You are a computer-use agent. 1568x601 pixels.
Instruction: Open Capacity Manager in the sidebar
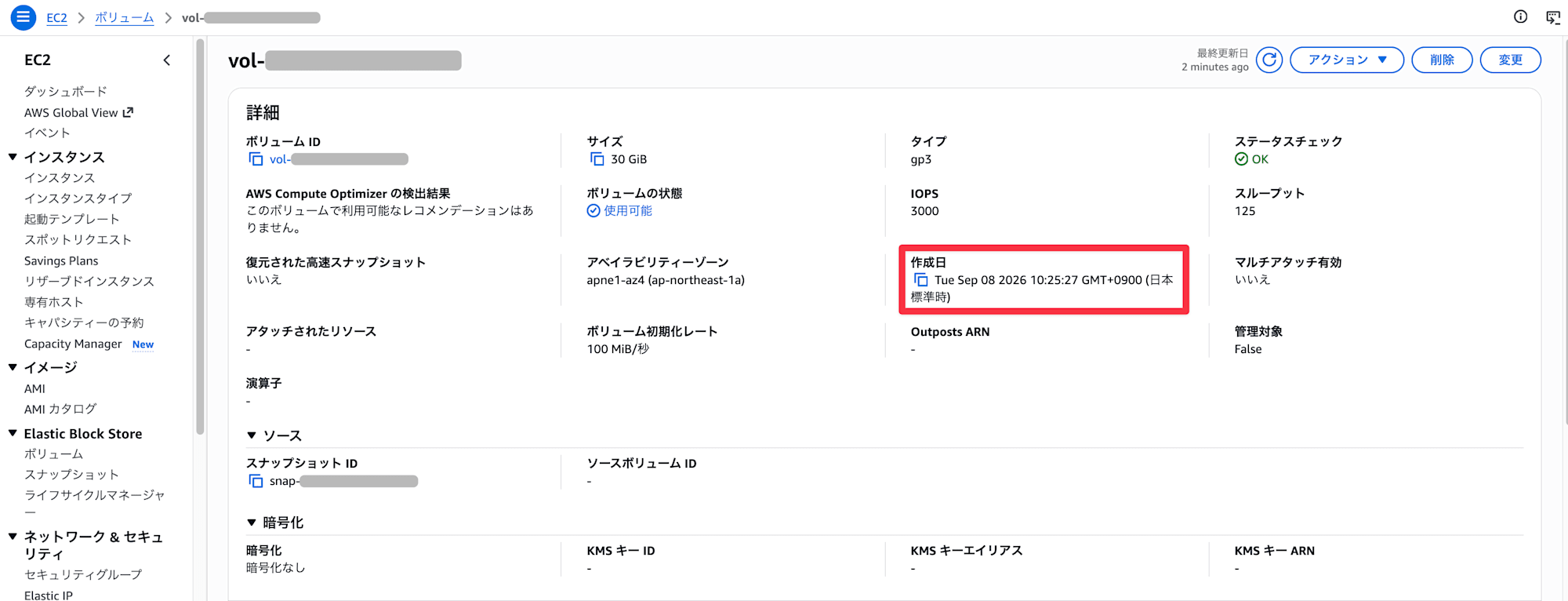point(73,344)
